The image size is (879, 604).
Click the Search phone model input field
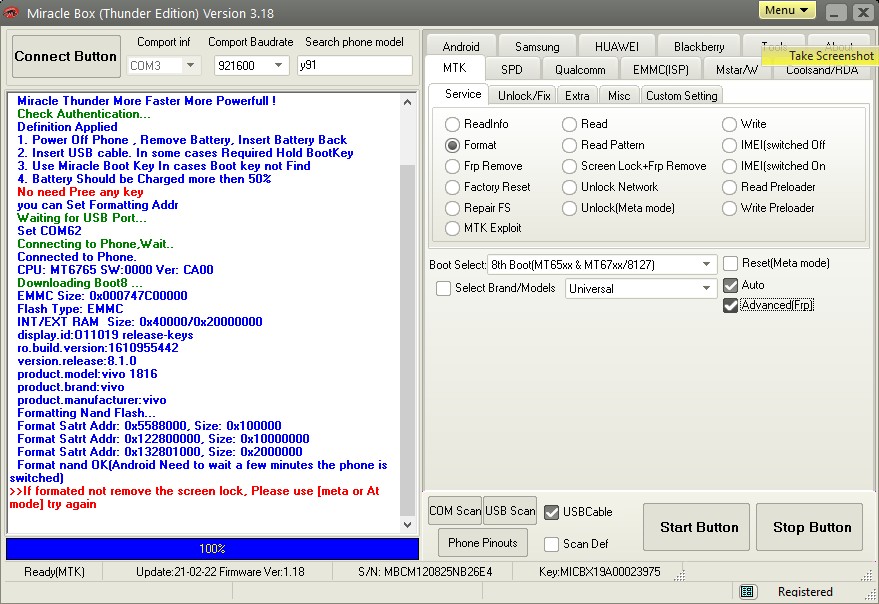[x=355, y=65]
